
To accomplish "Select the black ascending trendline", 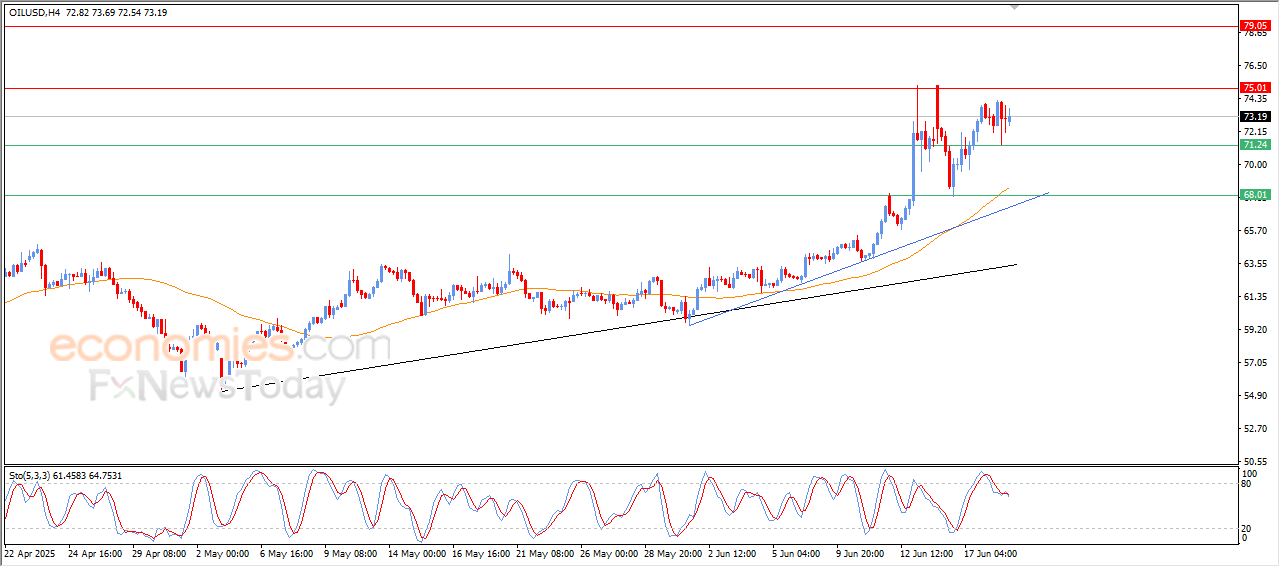I will click(x=620, y=328).
